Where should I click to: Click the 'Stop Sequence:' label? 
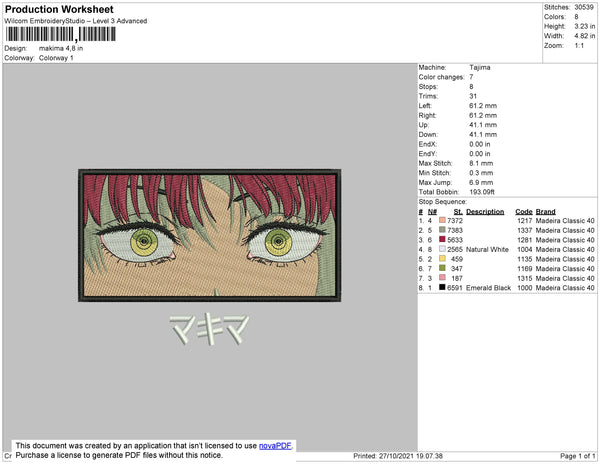pyautogui.click(x=443, y=202)
